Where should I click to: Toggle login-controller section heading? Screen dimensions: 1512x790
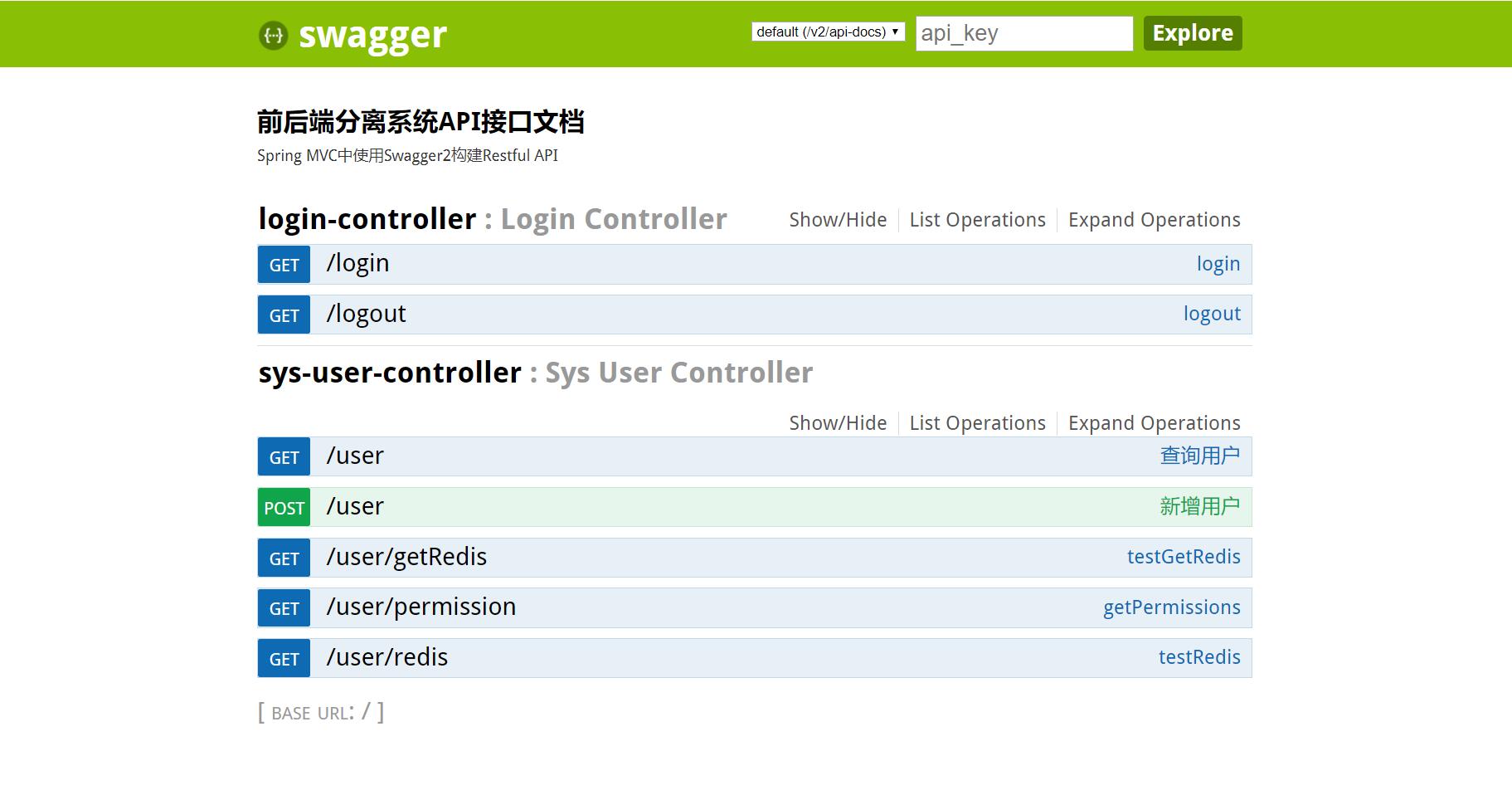[367, 219]
